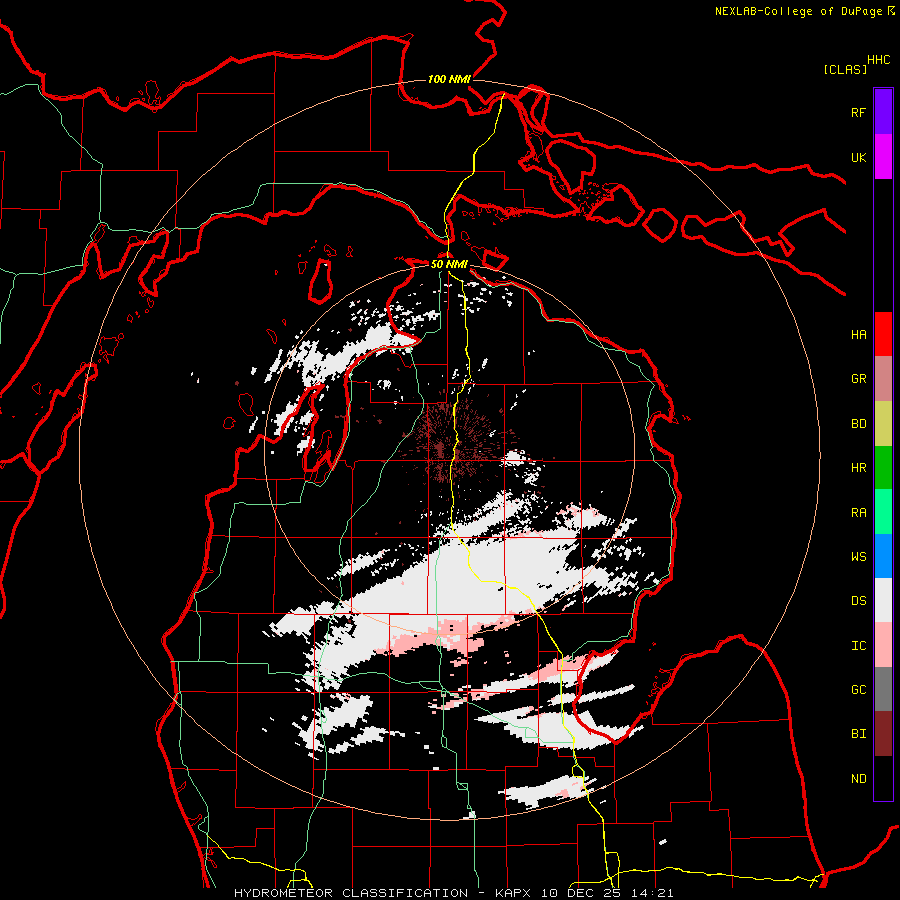Click the "DS" legend label

click(858, 601)
